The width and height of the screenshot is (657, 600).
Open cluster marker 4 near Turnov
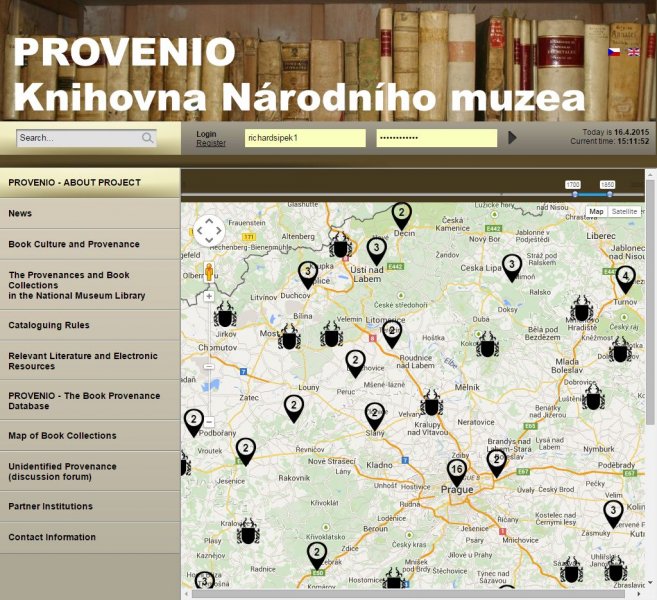coord(626,279)
